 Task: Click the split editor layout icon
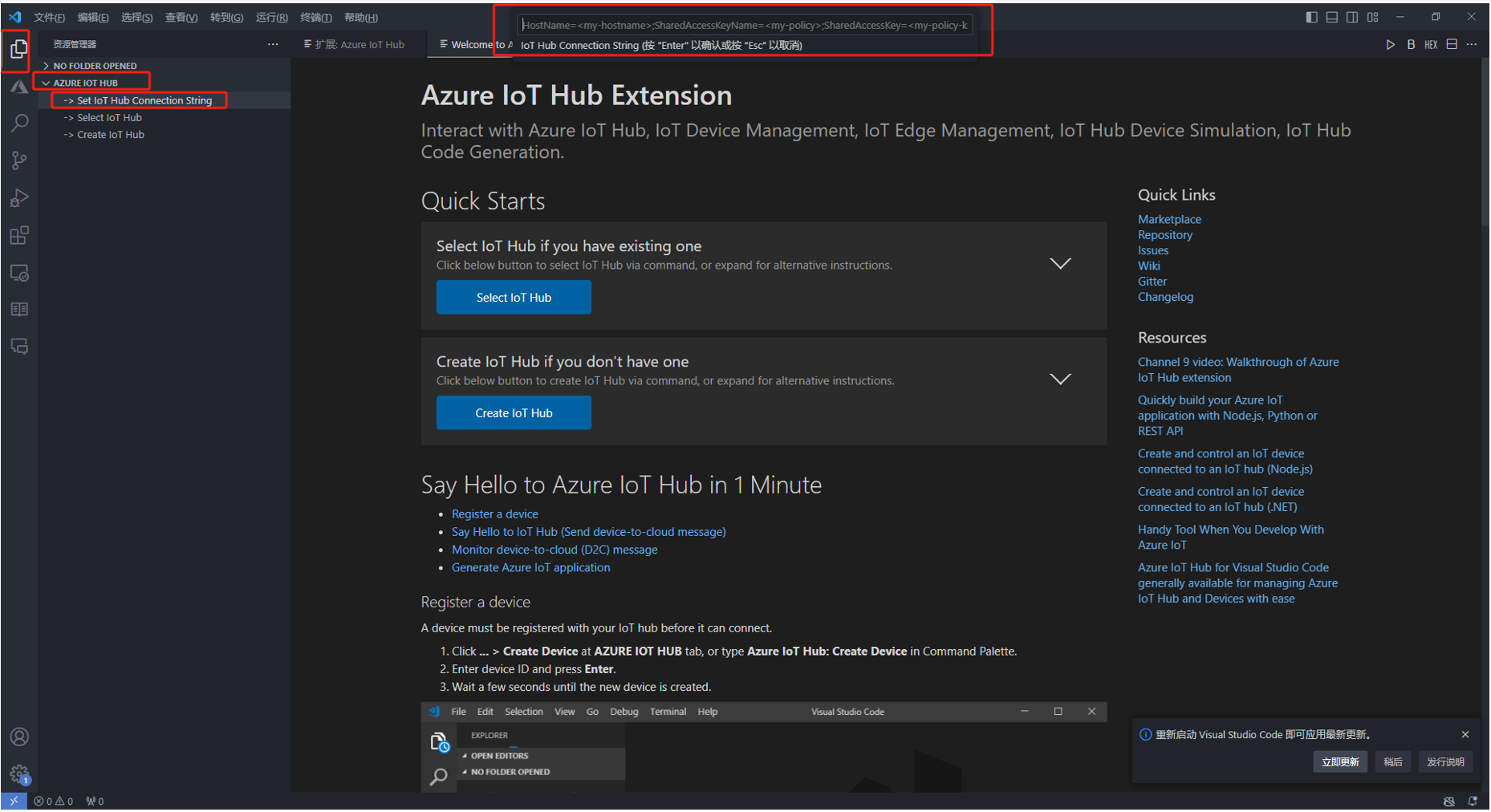tap(1452, 44)
